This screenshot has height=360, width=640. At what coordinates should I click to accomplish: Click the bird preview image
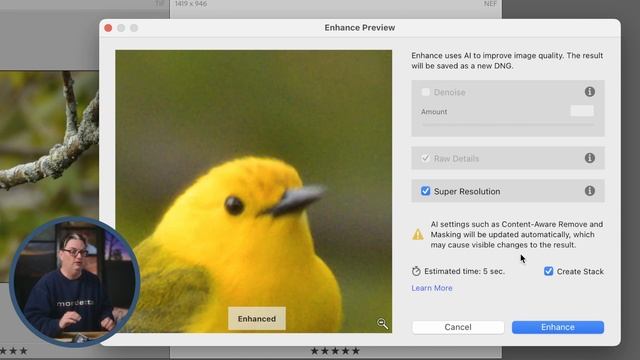pyautogui.click(x=253, y=191)
